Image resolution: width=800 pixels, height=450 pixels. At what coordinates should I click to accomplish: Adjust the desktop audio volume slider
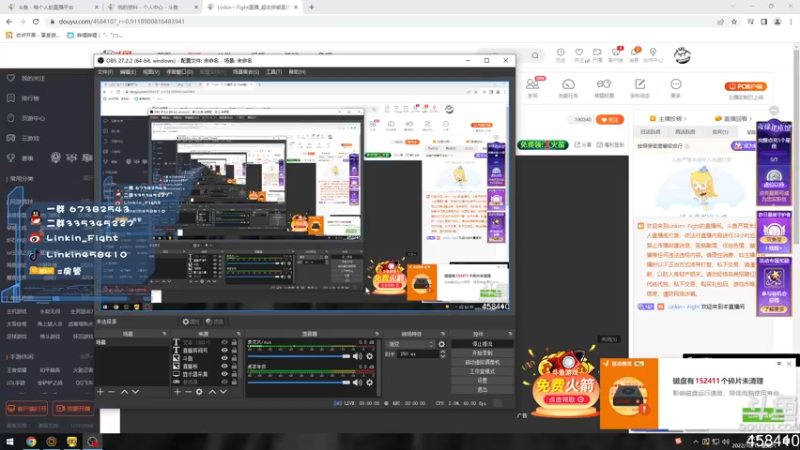tap(299, 382)
